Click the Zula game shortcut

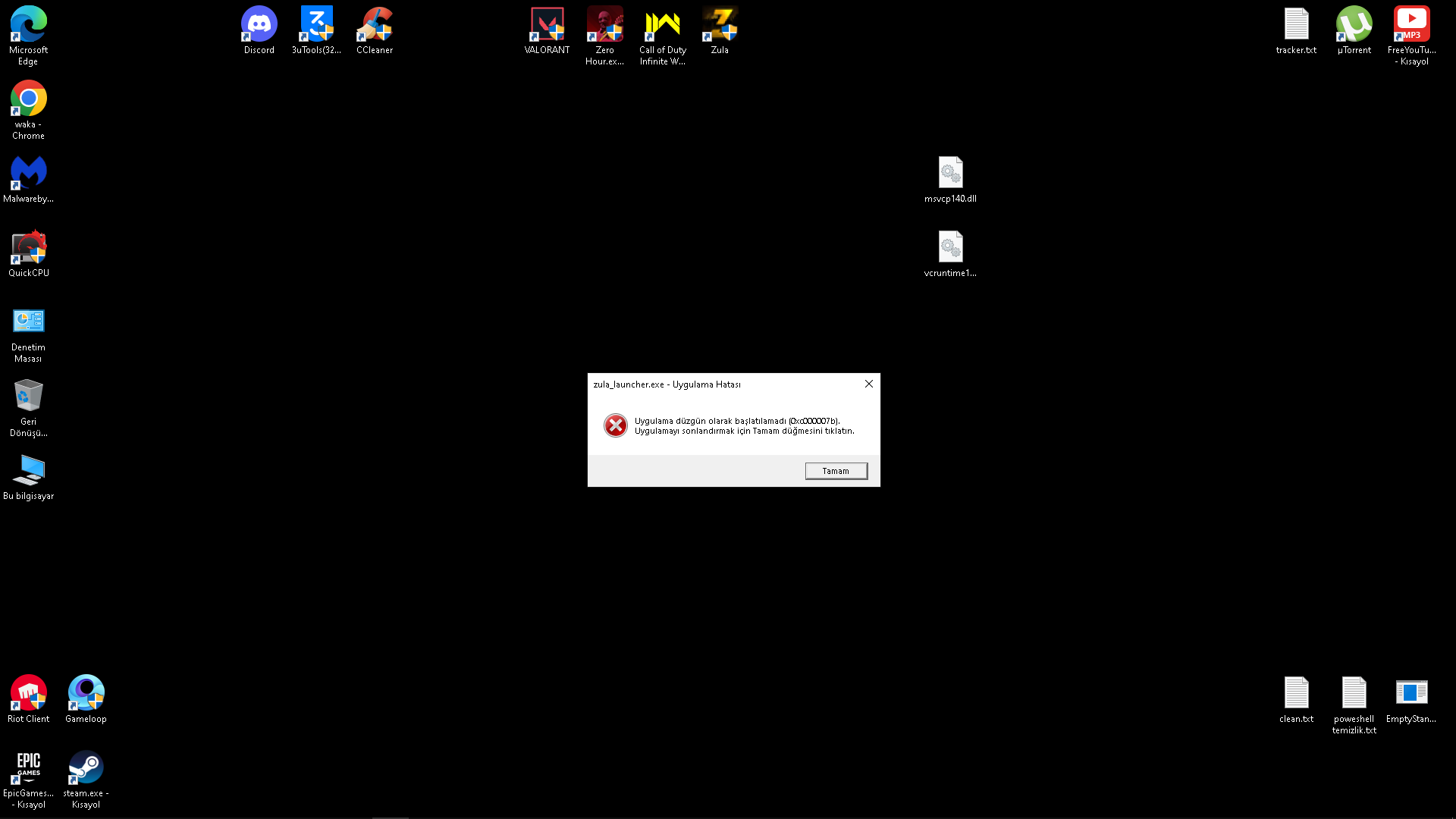pos(720,25)
